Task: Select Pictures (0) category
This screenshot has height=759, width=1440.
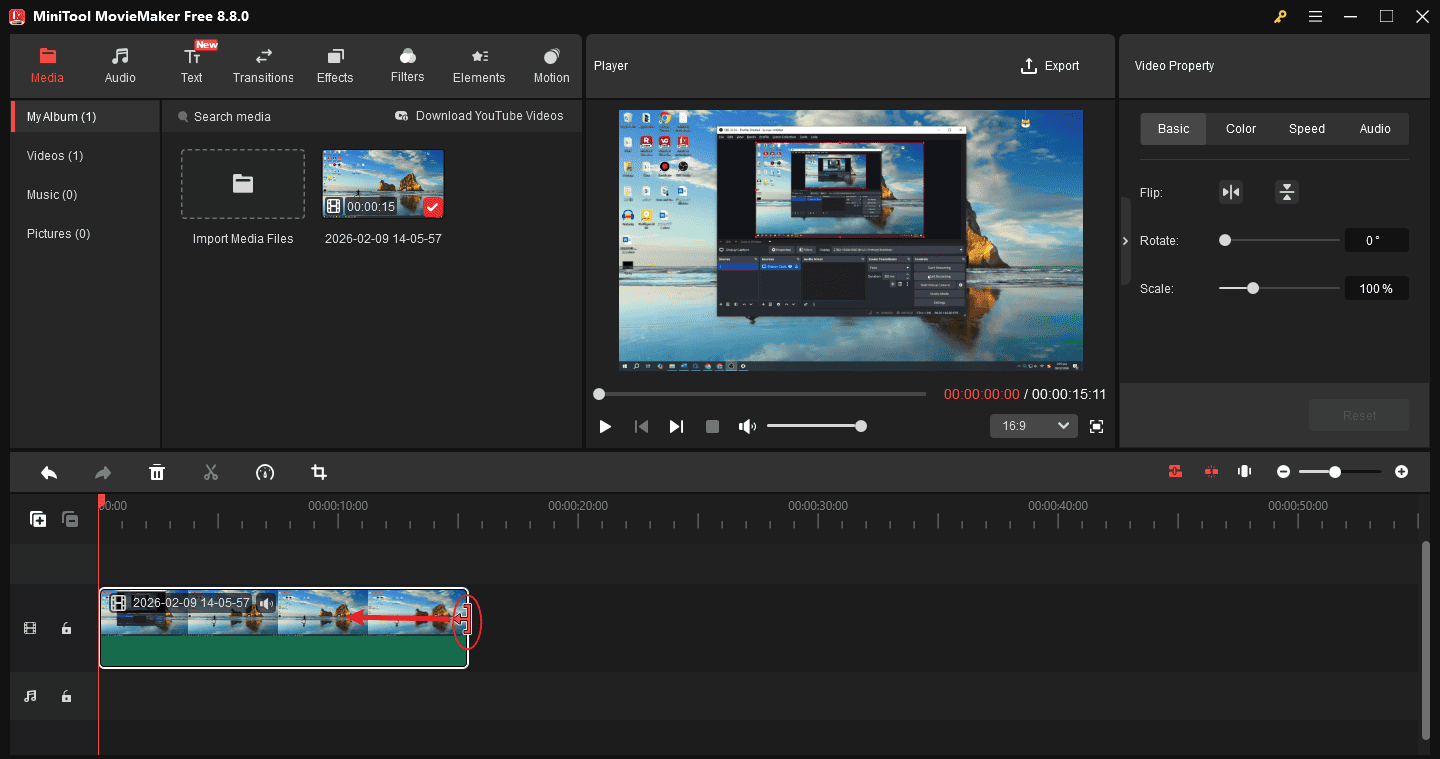Action: (x=85, y=234)
